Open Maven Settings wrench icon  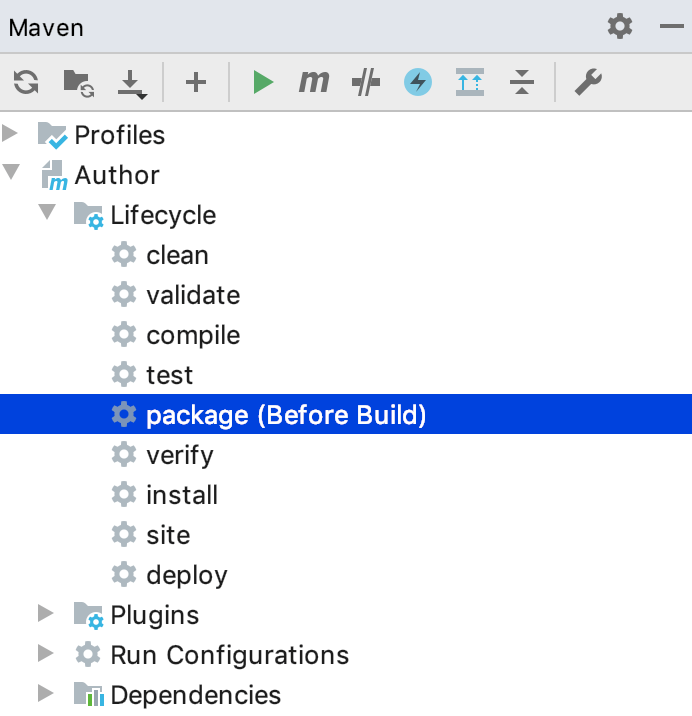pyautogui.click(x=588, y=82)
